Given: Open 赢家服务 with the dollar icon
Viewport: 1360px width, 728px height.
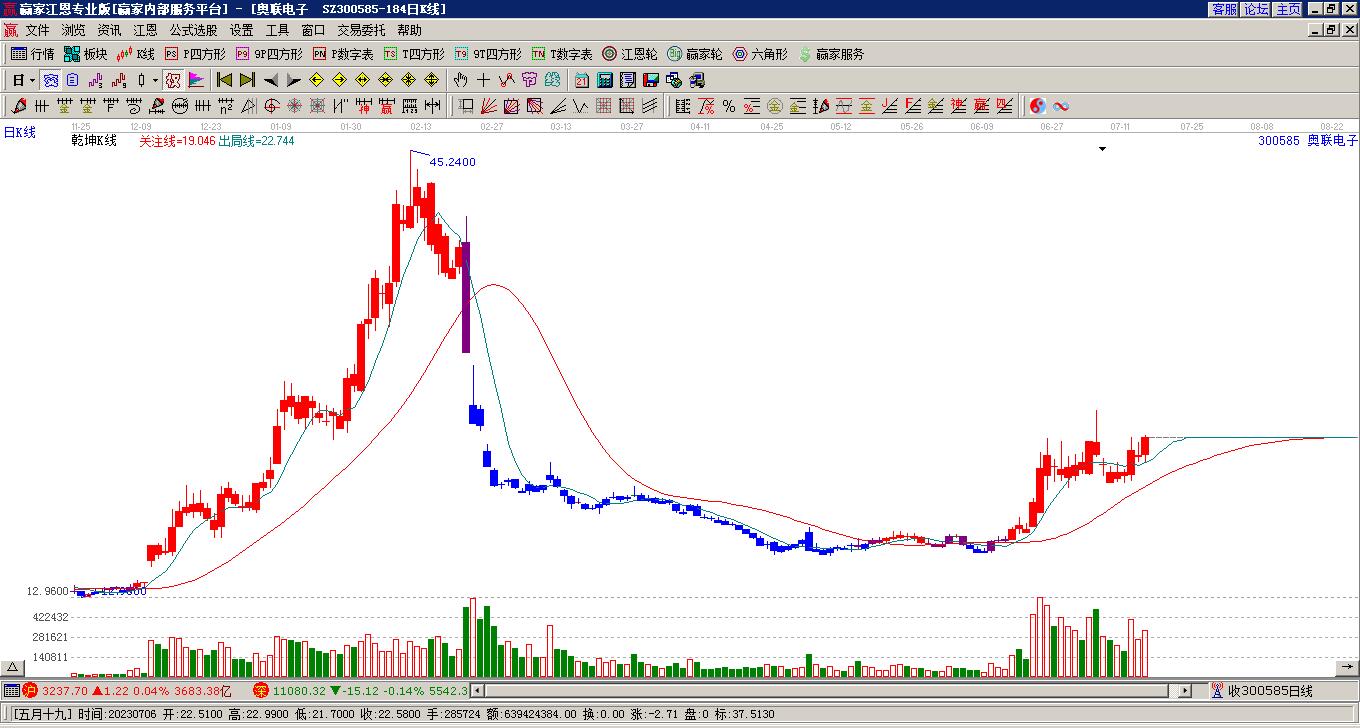Looking at the screenshot, I should (x=831, y=54).
